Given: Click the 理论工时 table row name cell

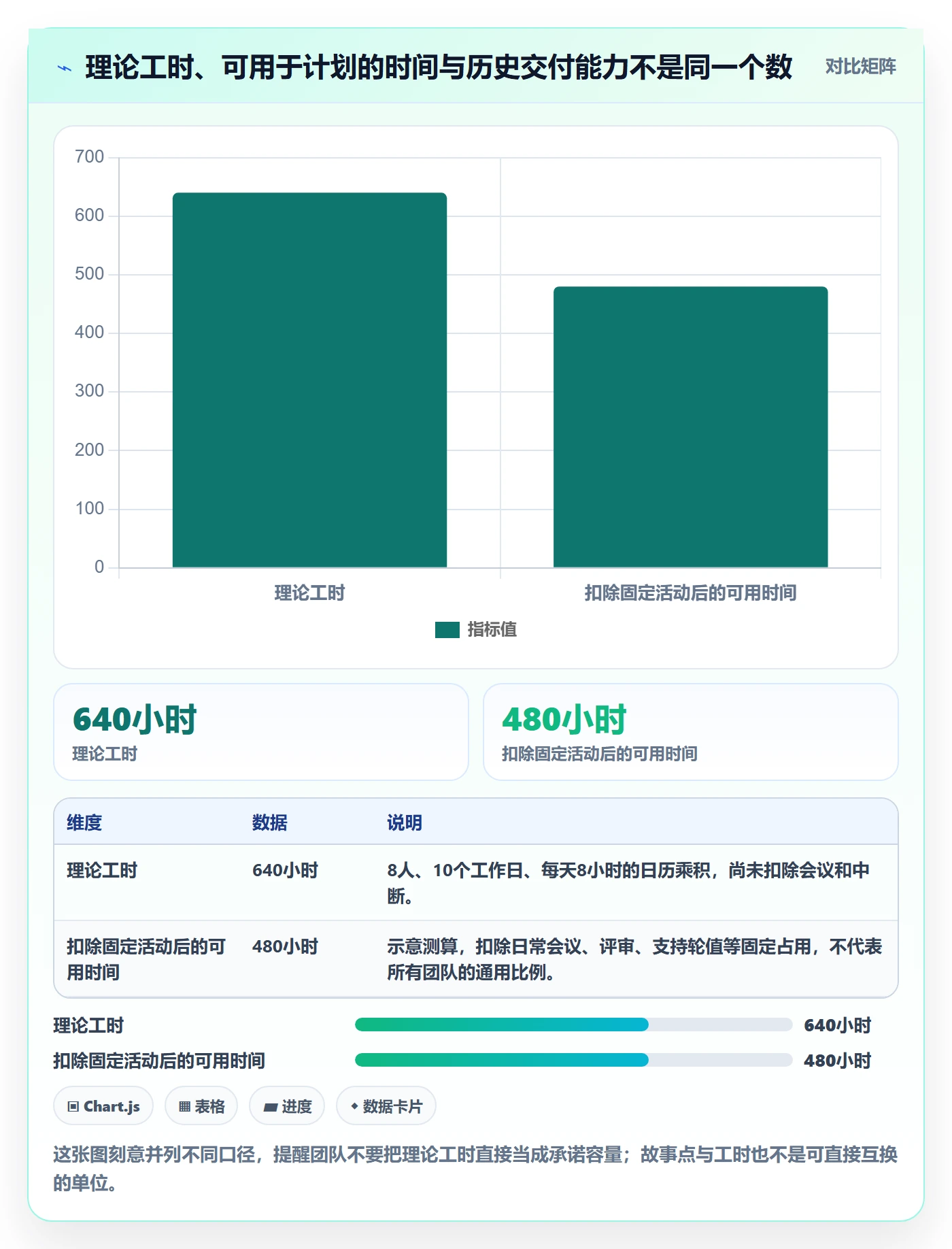Looking at the screenshot, I should tap(102, 870).
